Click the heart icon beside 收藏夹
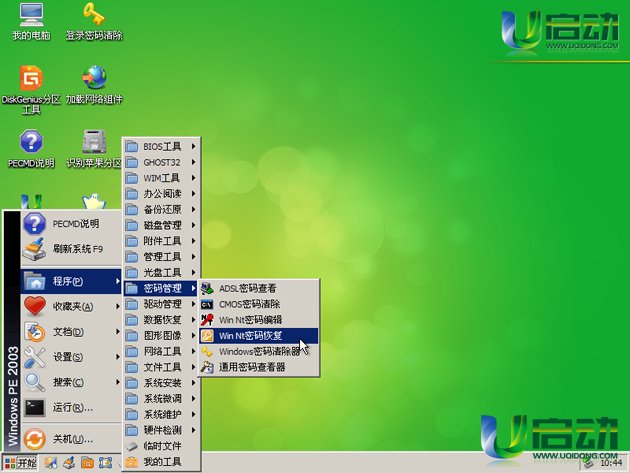630x473 pixels. (x=35, y=306)
